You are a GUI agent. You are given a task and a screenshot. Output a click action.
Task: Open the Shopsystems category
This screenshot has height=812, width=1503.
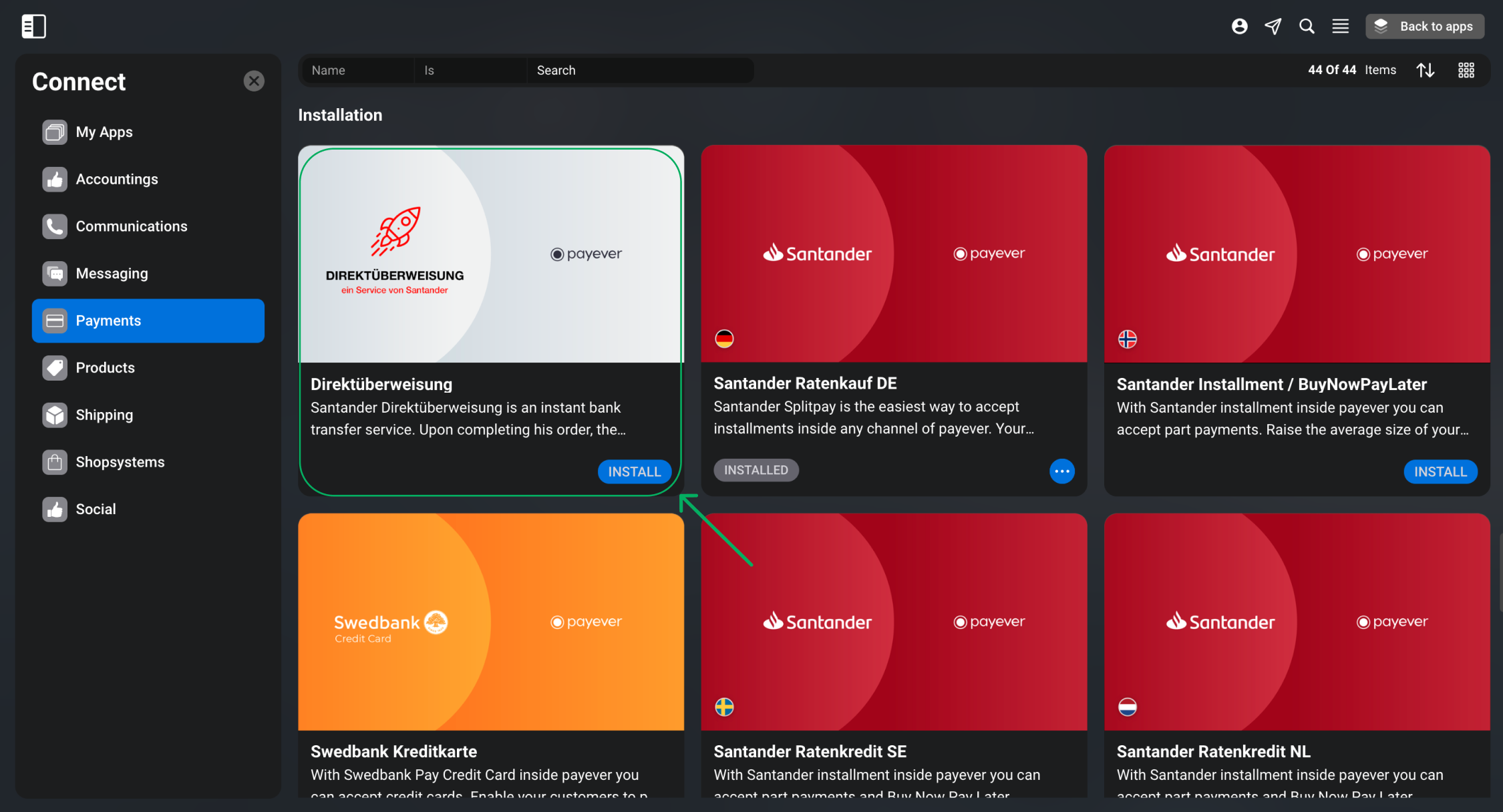148,462
